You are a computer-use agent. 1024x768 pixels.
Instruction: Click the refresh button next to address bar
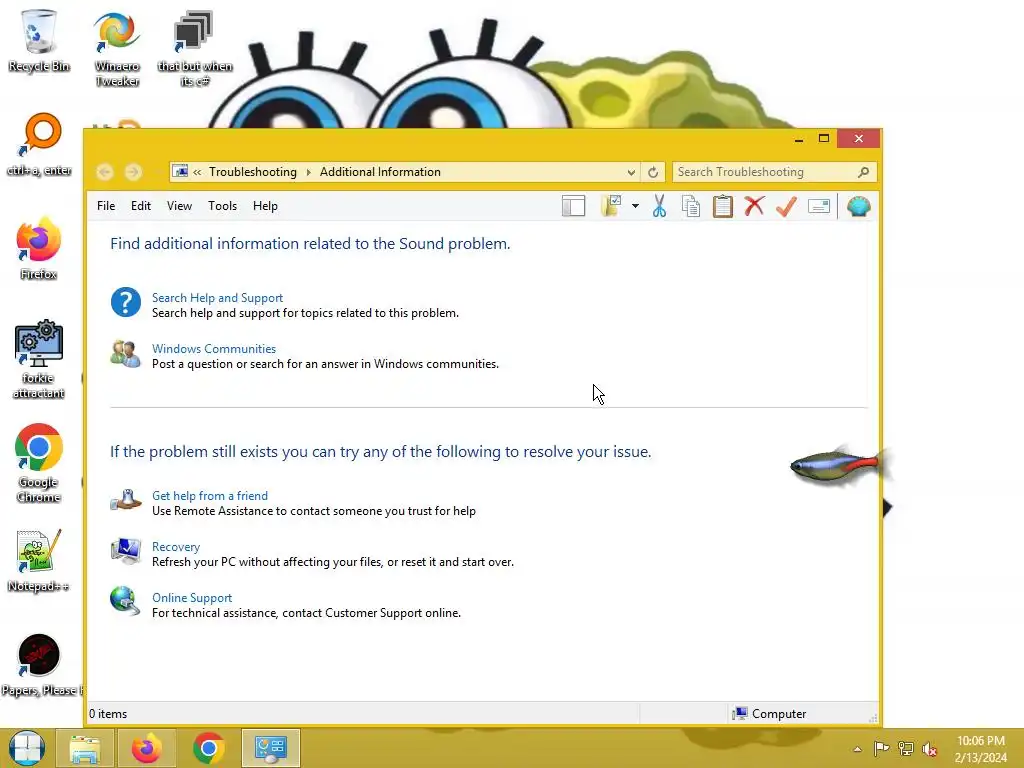point(652,172)
